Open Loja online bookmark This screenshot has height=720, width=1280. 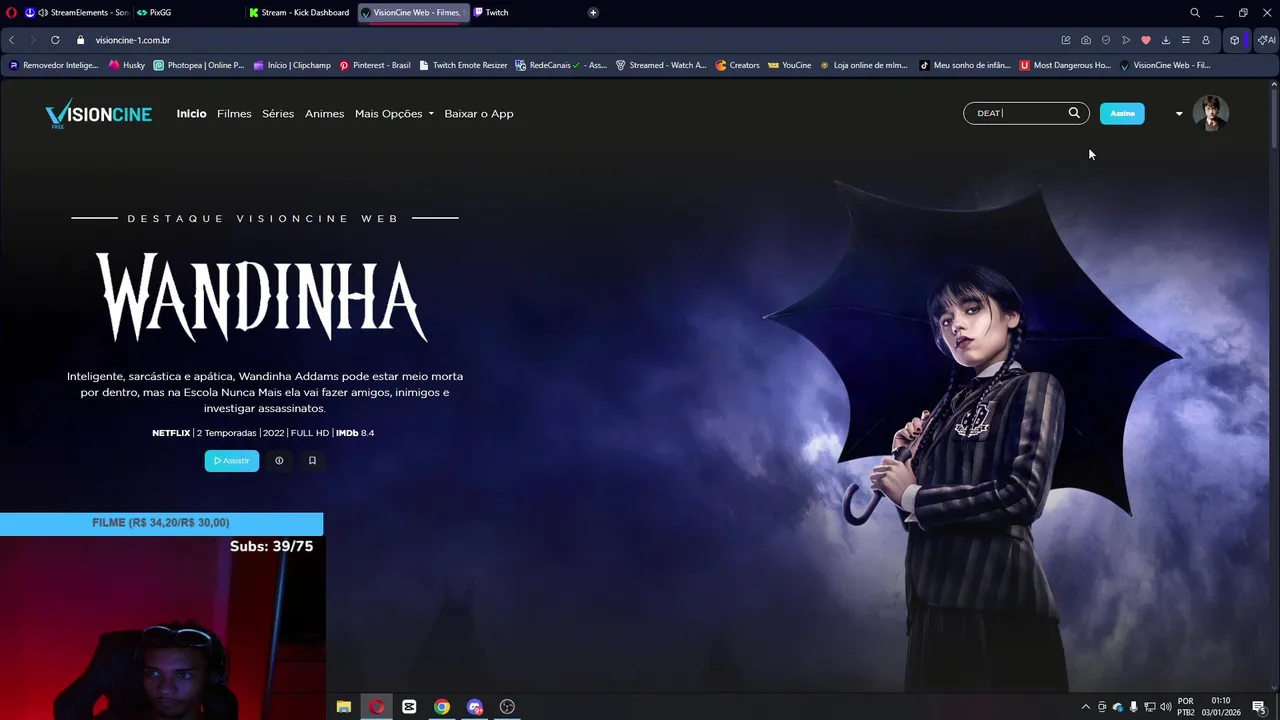pyautogui.click(x=864, y=65)
